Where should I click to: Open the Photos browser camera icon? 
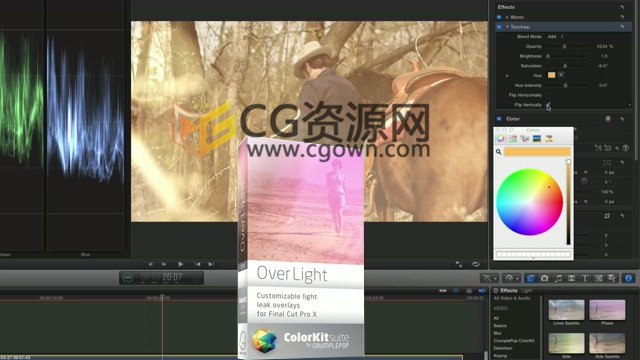tap(544, 278)
